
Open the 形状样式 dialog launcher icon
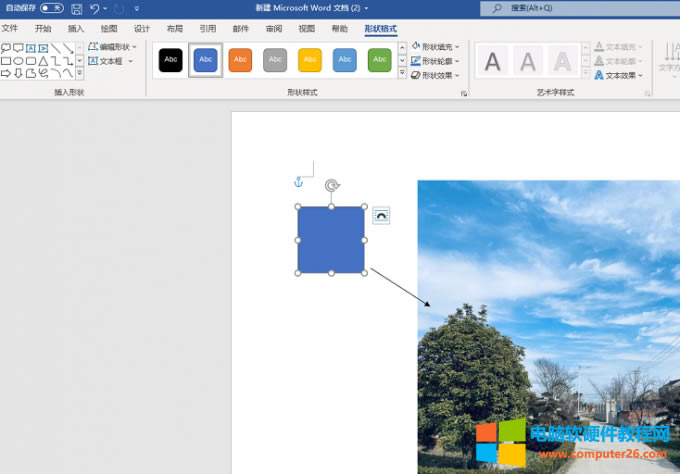pos(464,93)
